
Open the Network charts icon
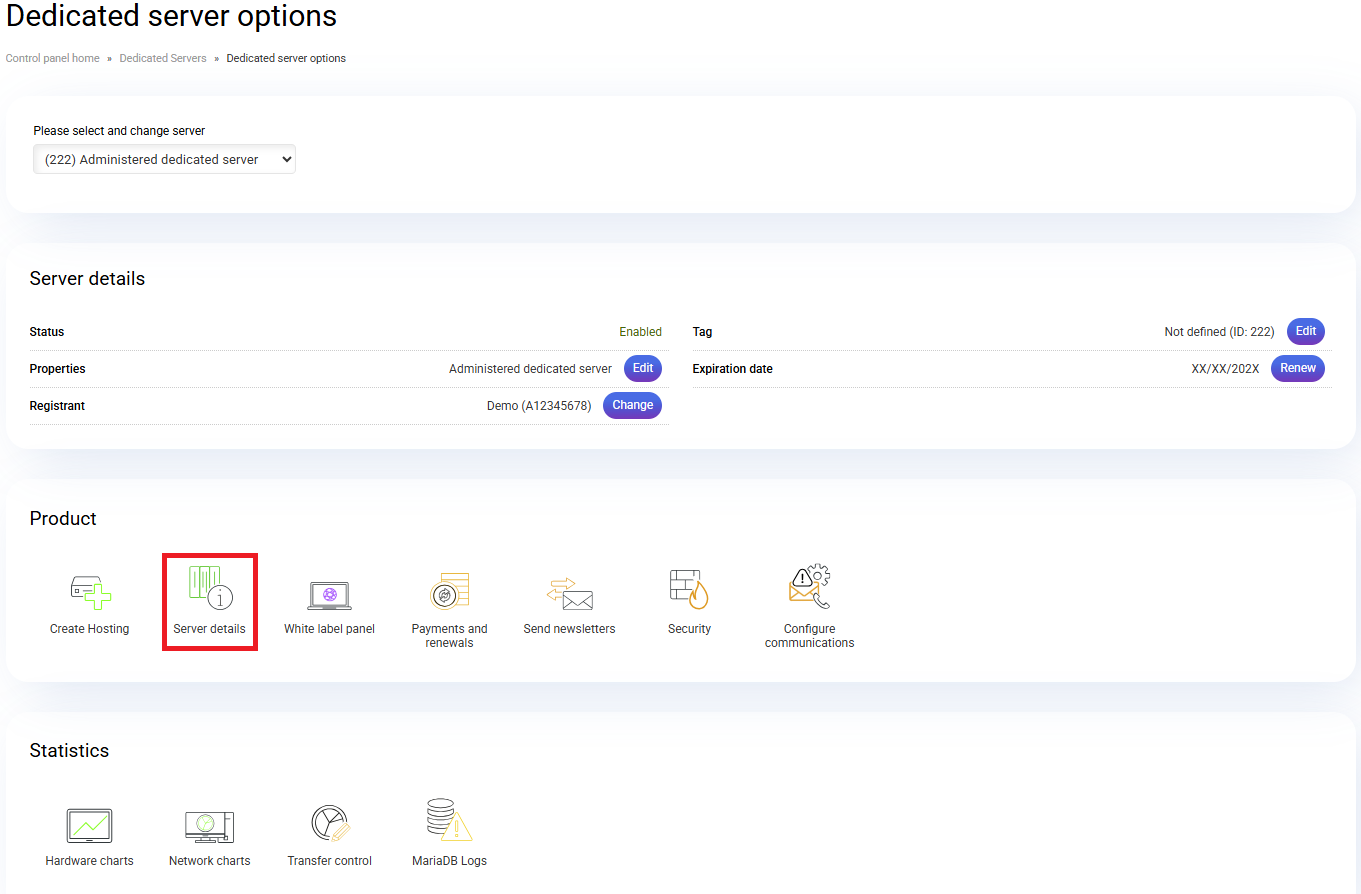(x=209, y=826)
